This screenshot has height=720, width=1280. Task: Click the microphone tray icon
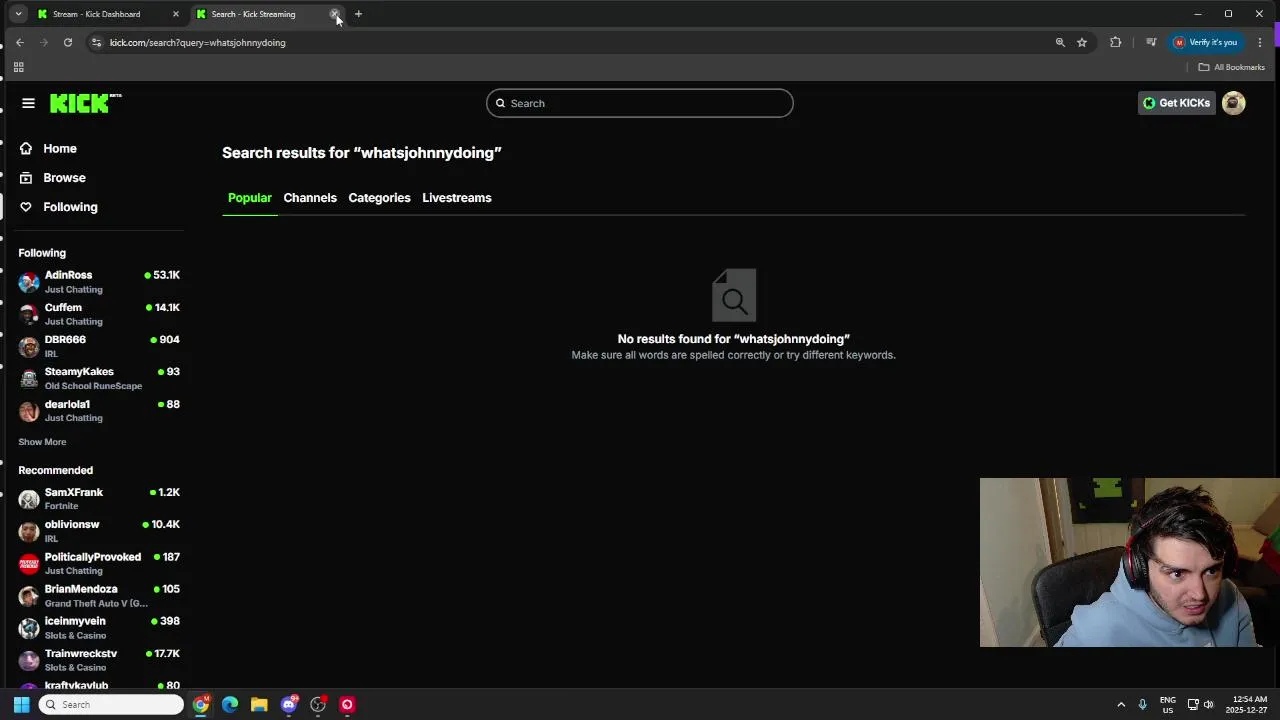[x=1143, y=705]
